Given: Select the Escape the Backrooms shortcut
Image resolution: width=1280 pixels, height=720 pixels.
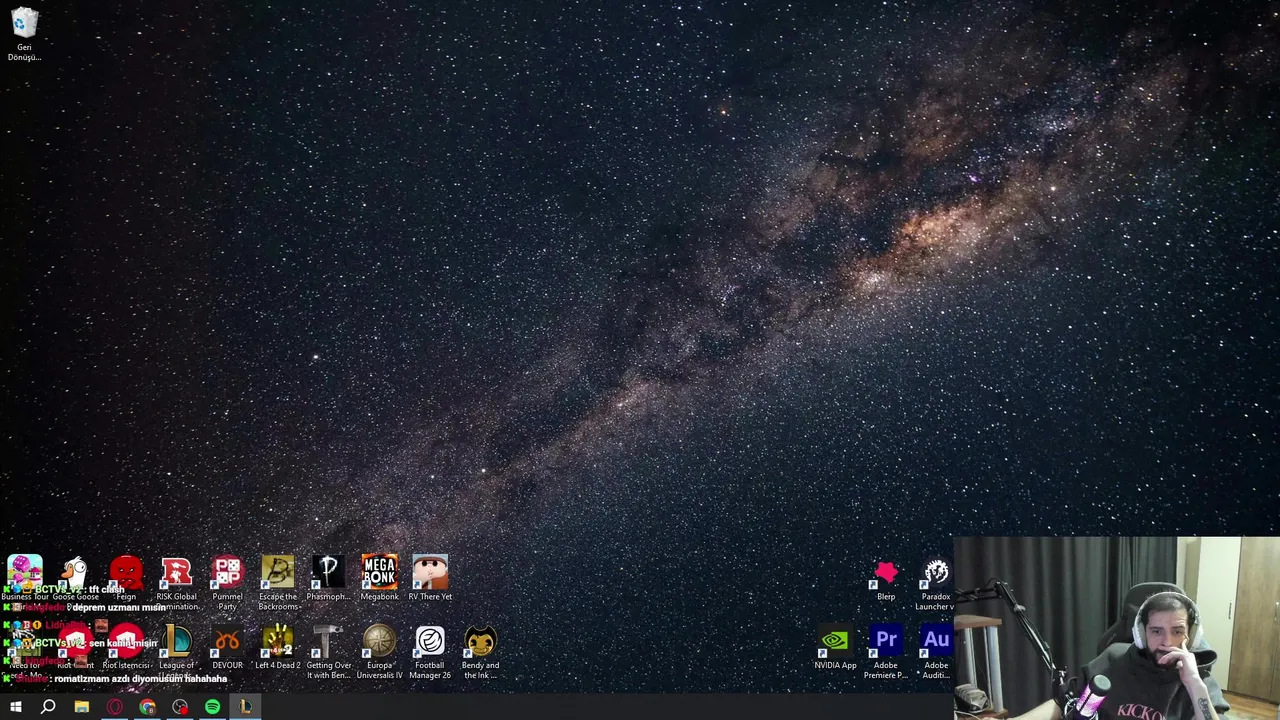Looking at the screenshot, I should [278, 583].
